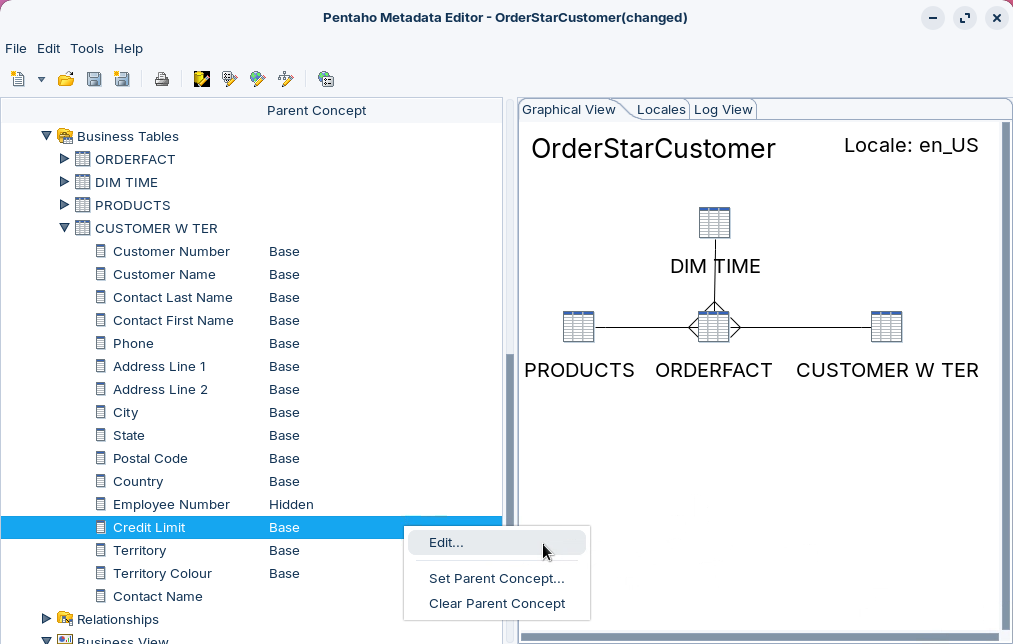
Task: Open the Tools menu
Action: click(x=87, y=48)
